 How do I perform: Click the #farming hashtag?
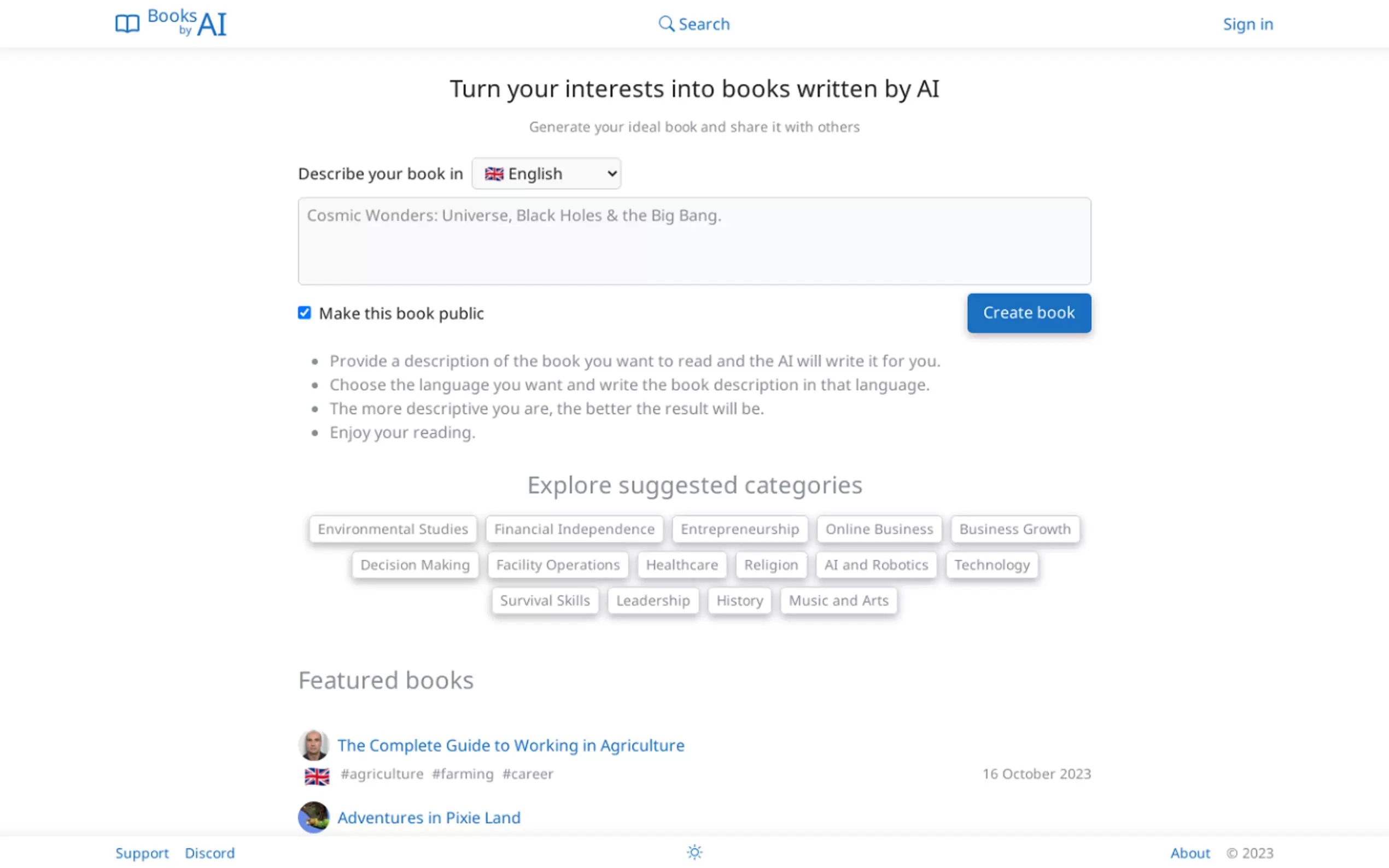462,774
